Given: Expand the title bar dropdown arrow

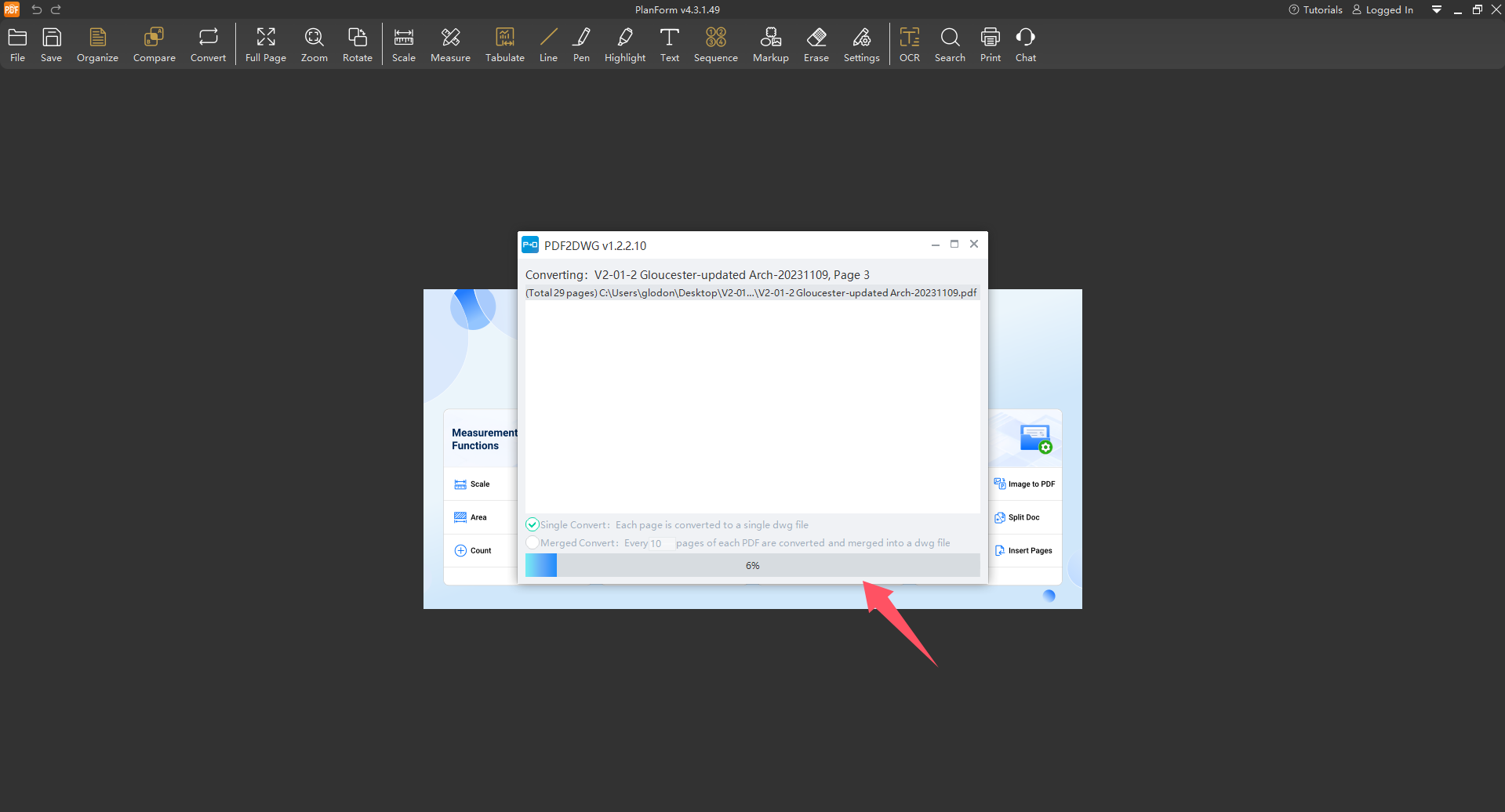Looking at the screenshot, I should 1437,9.
